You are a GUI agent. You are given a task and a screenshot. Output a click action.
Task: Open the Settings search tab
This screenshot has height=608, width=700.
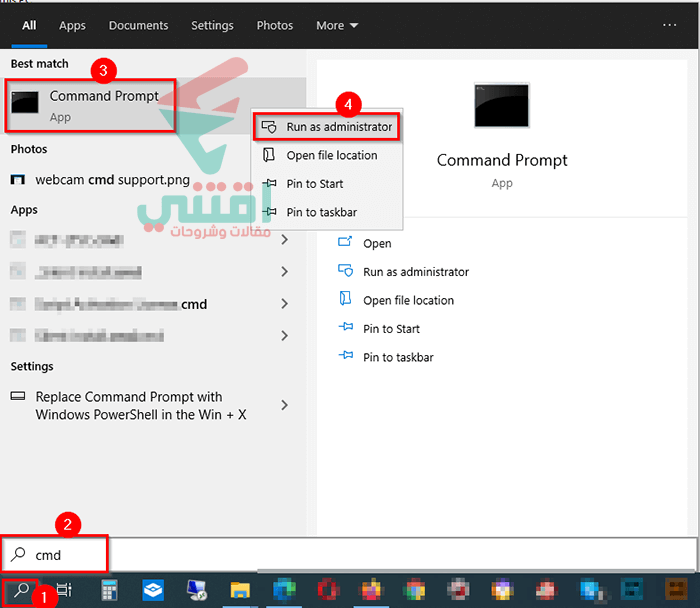click(212, 25)
